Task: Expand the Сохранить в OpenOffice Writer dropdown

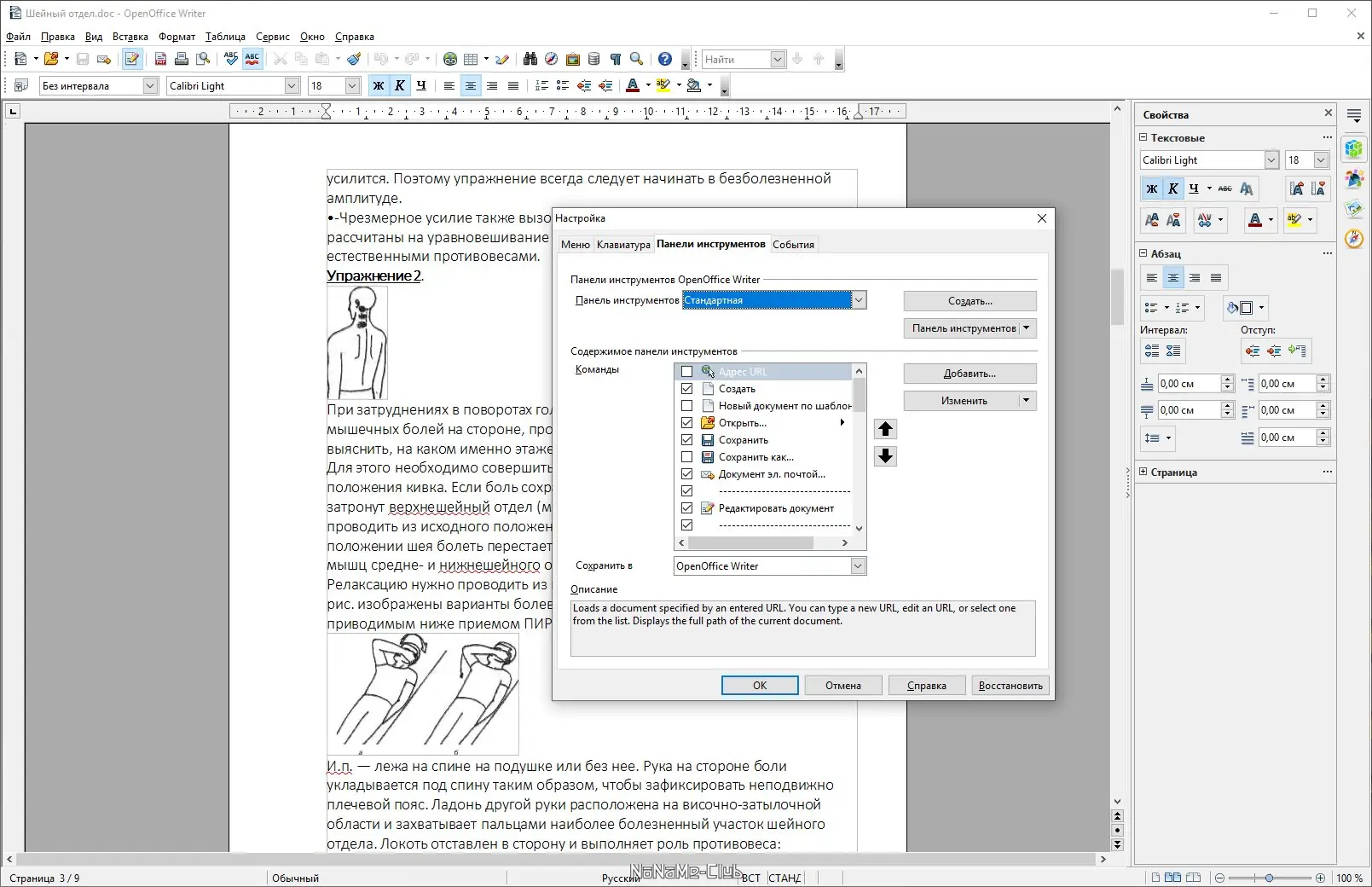Action: point(858,566)
